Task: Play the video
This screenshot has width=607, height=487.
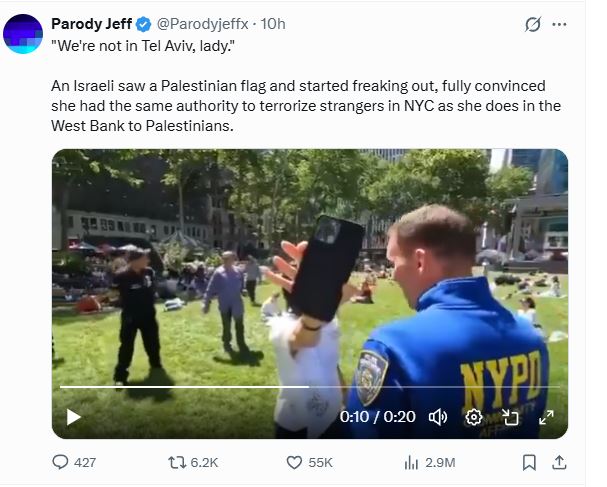Action: pyautogui.click(x=73, y=417)
